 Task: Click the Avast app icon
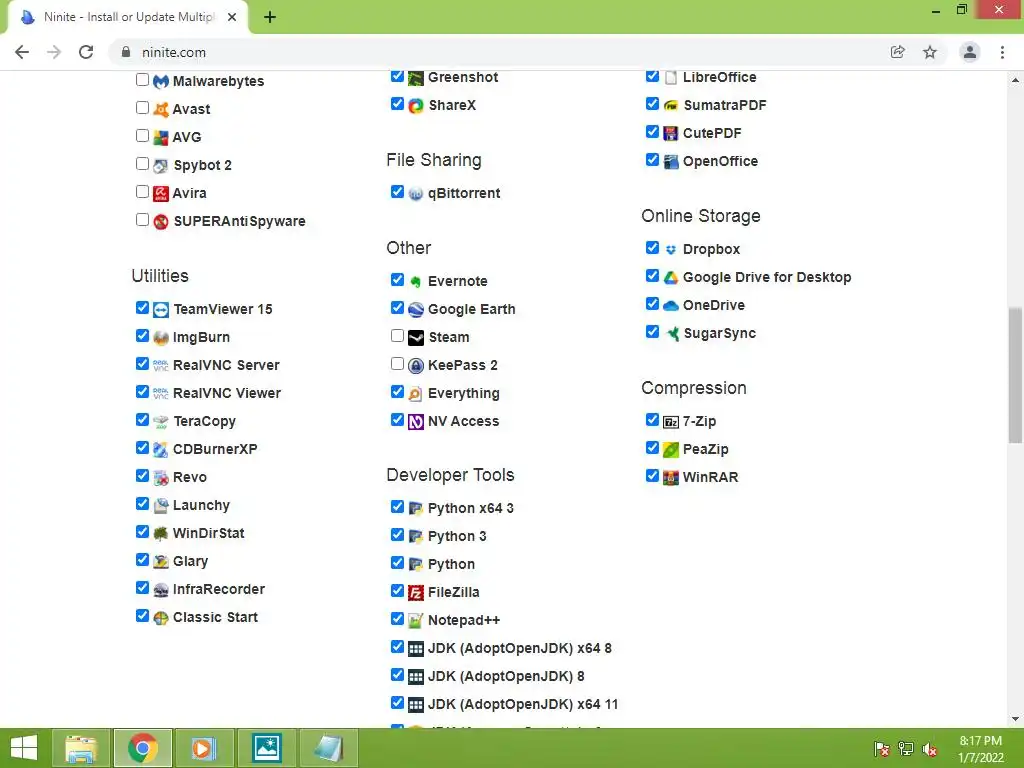161,109
